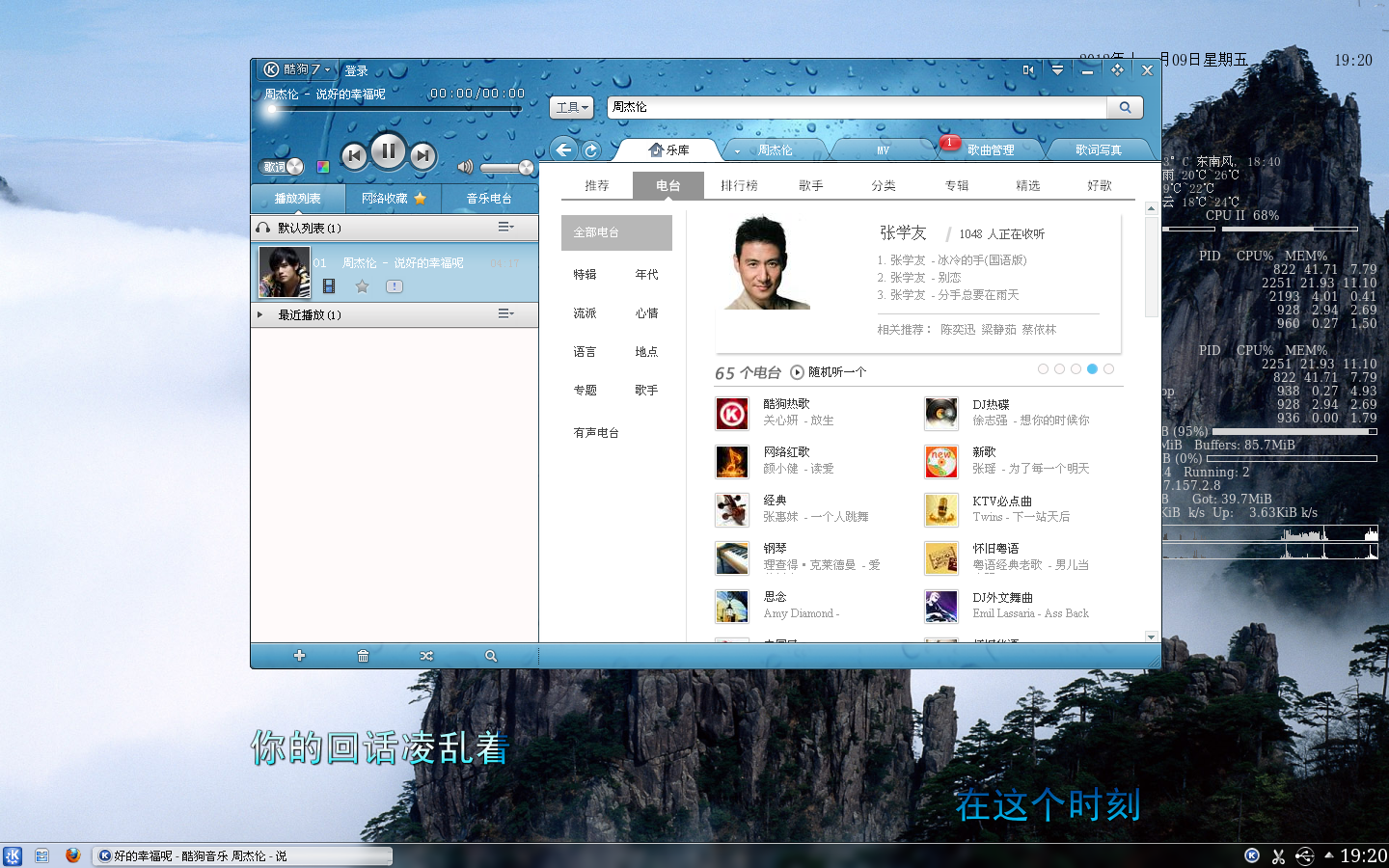Image resolution: width=1389 pixels, height=868 pixels.
Task: Open the 新歌 station icon
Action: (x=941, y=462)
